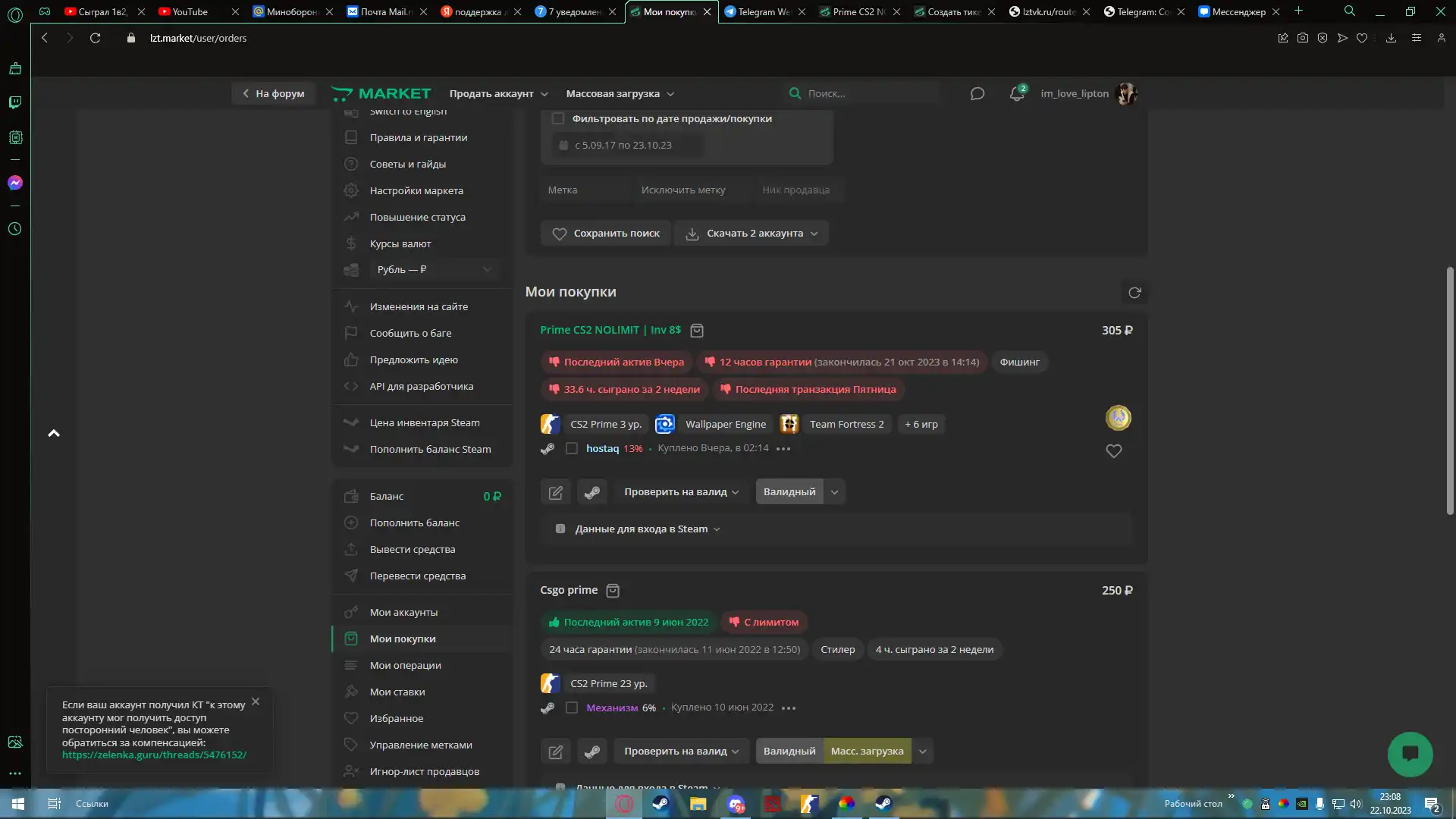Add Prime CS2 NOLIMIT account to favorites heart

[1113, 451]
